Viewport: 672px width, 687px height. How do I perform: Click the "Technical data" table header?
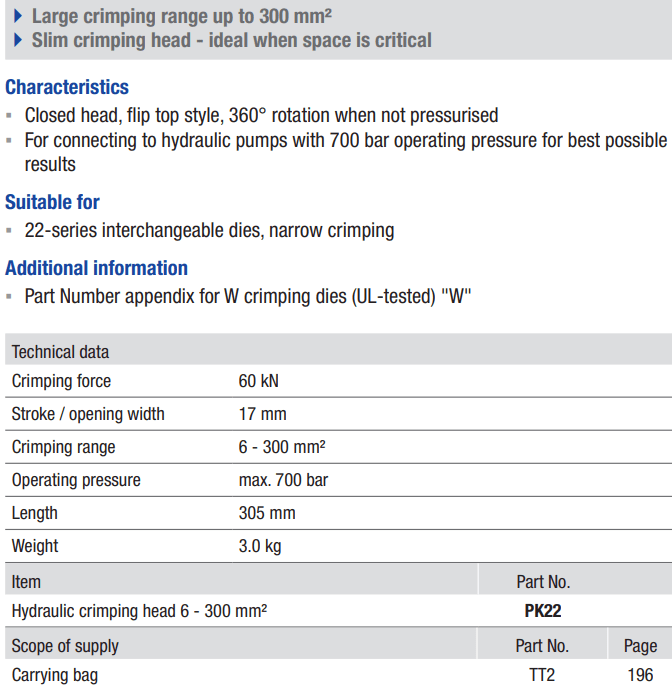[x=60, y=352]
